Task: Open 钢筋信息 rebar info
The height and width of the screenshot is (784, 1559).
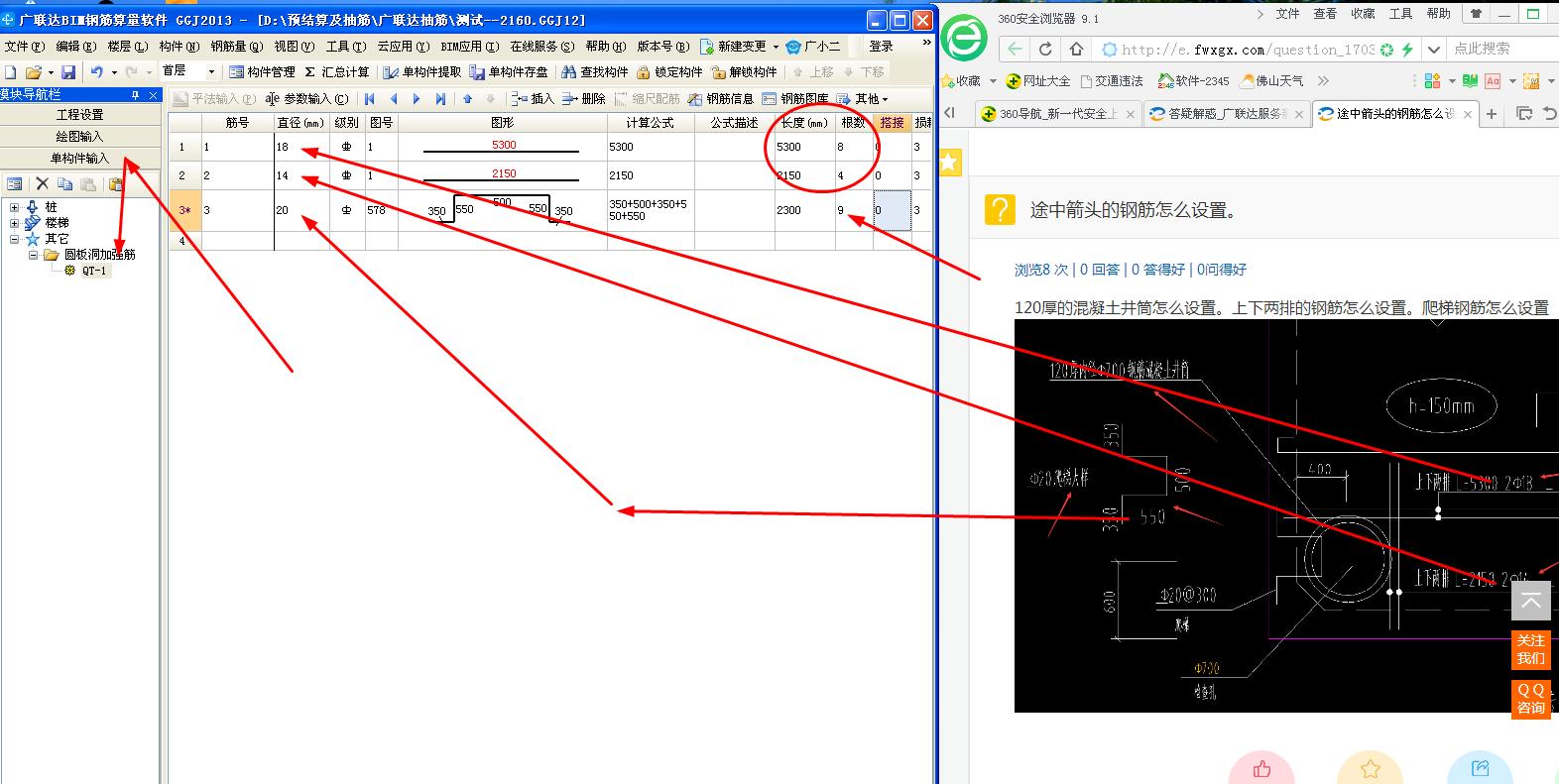Action: [721, 99]
